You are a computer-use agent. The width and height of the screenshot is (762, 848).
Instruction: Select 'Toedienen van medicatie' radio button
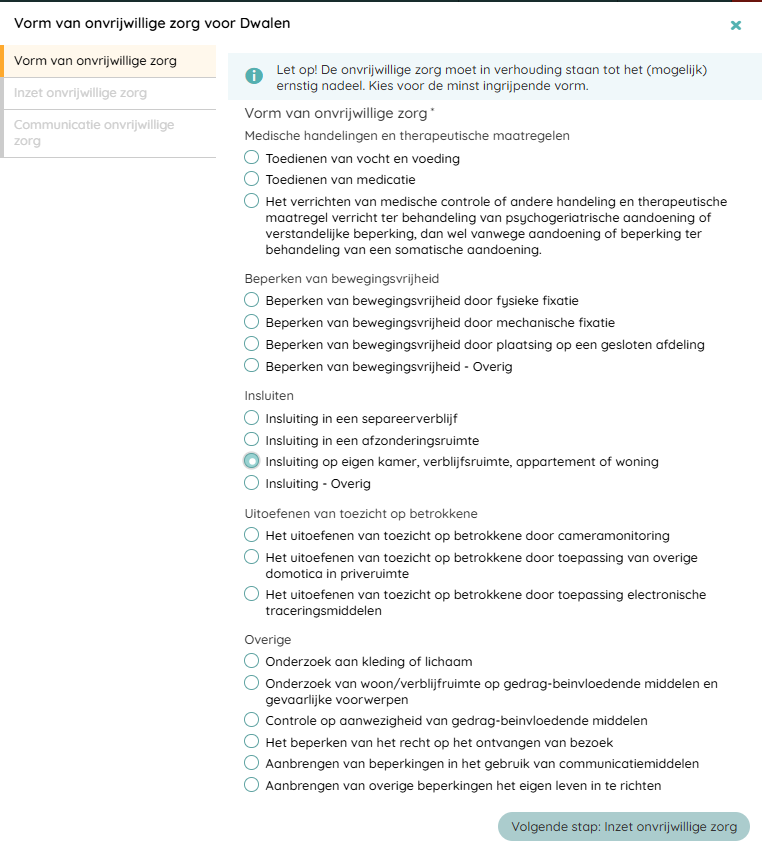(252, 179)
